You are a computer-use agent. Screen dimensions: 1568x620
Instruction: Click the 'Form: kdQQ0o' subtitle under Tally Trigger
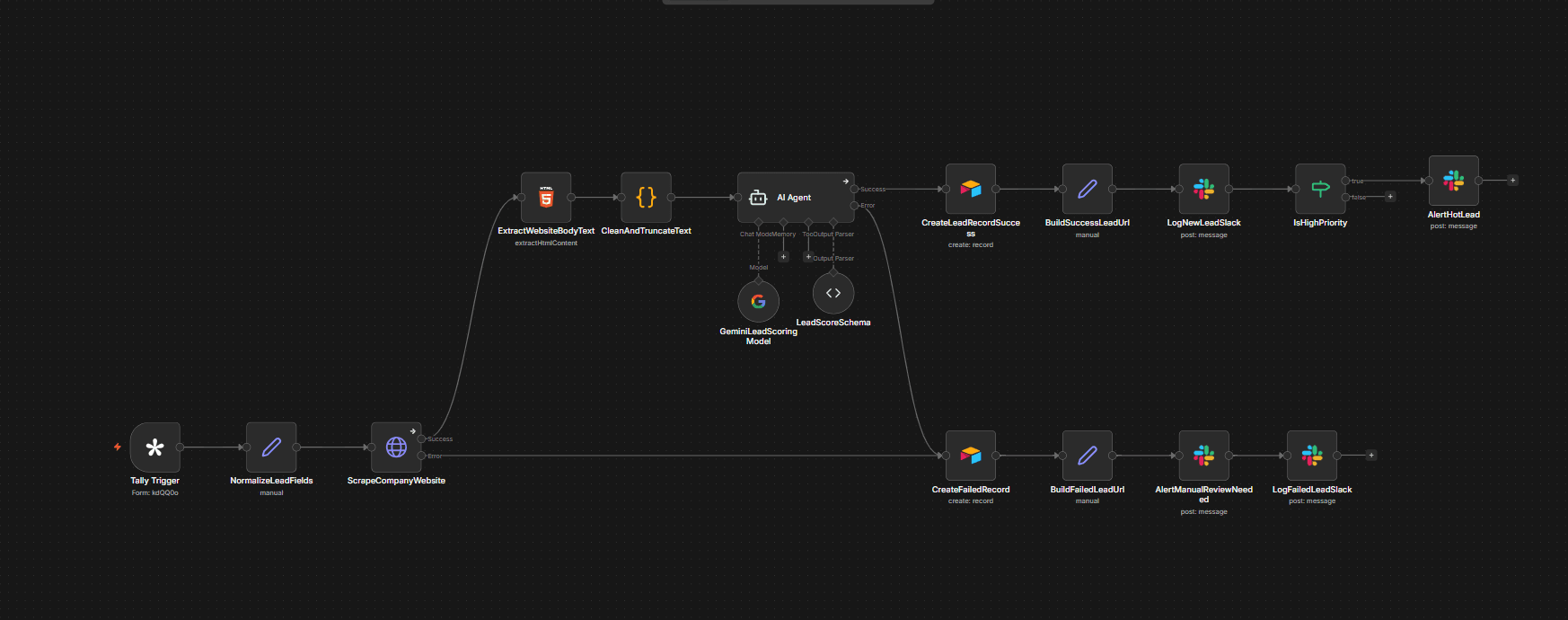pyautogui.click(x=154, y=493)
